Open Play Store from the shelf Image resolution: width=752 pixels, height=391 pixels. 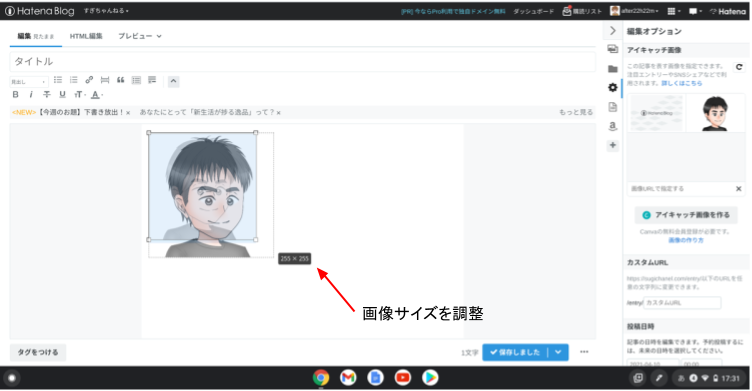point(430,378)
